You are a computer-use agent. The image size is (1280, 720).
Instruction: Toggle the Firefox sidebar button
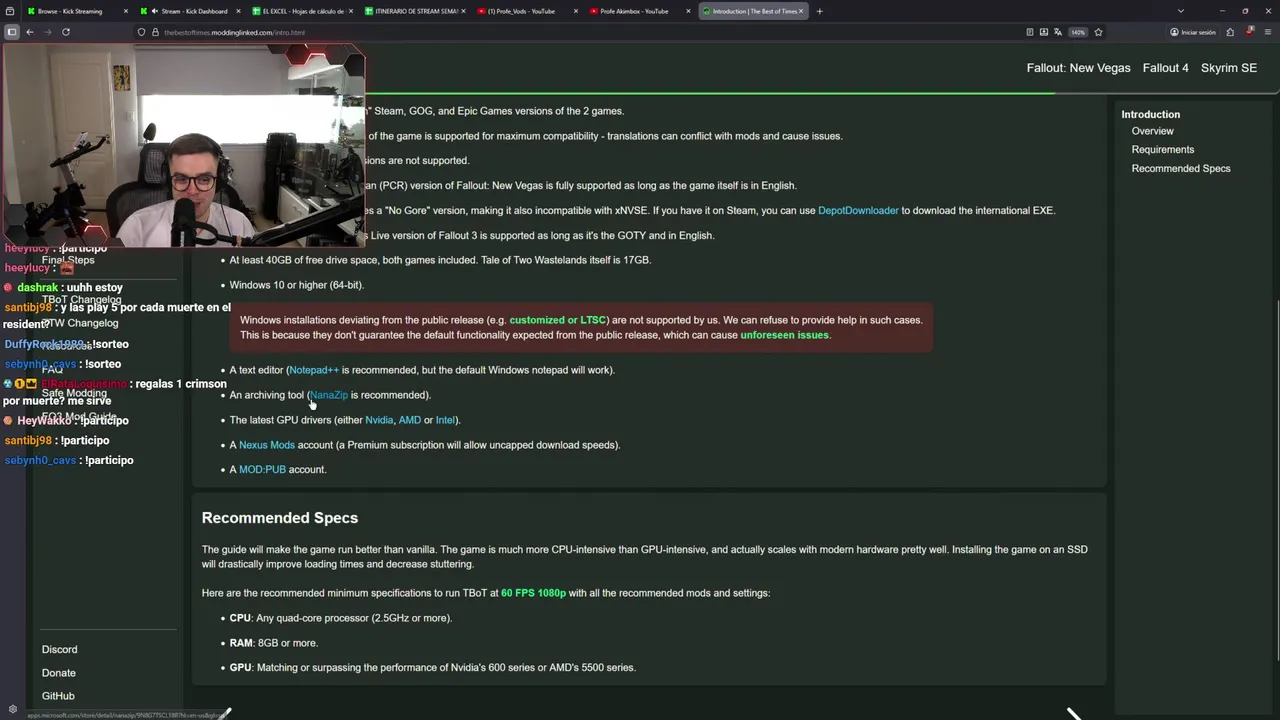(12, 32)
